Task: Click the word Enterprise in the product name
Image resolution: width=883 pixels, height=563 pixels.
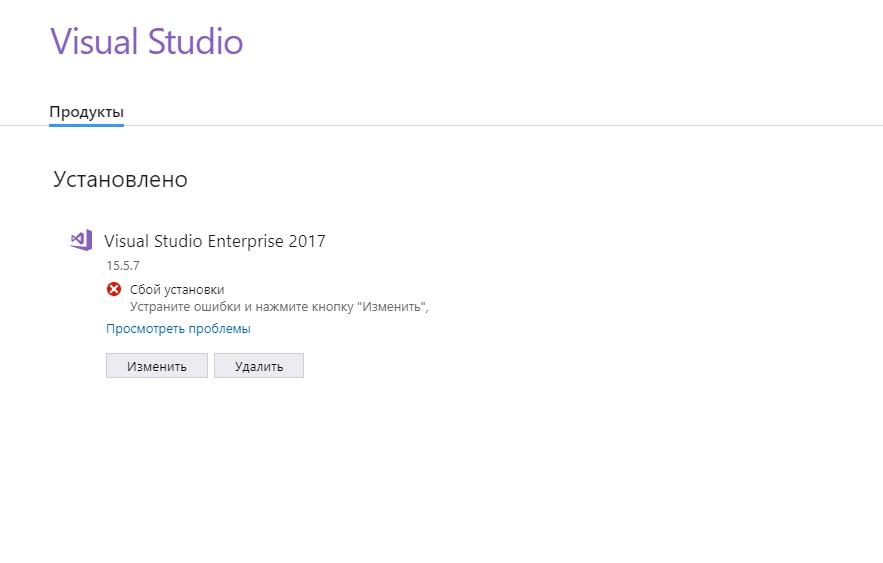Action: 245,241
